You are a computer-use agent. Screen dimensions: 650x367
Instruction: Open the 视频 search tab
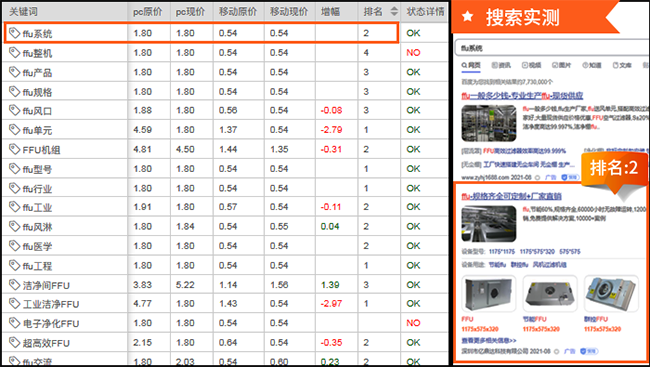(x=531, y=65)
